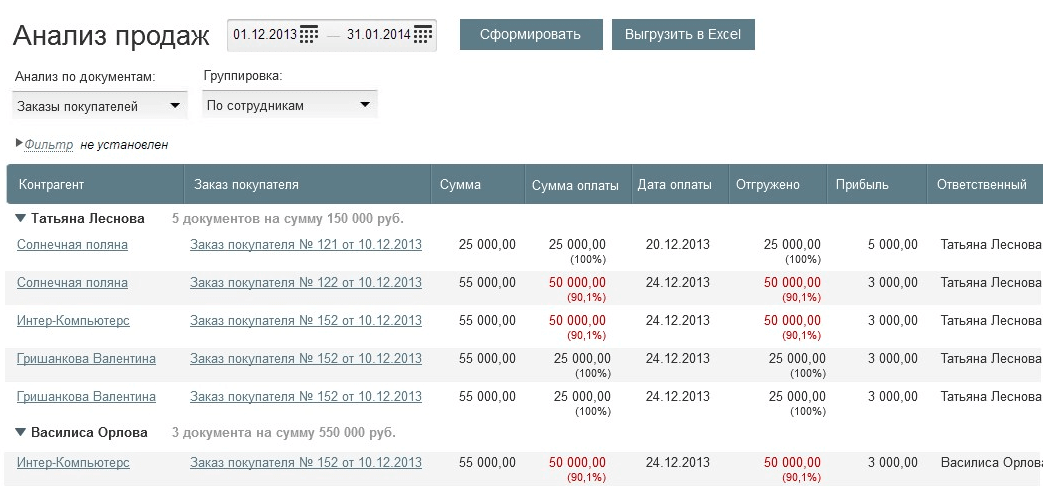Open Интер-Компьютерс link under Василиса Орлова
Image resolution: width=1043 pixels, height=486 pixels.
point(73,463)
